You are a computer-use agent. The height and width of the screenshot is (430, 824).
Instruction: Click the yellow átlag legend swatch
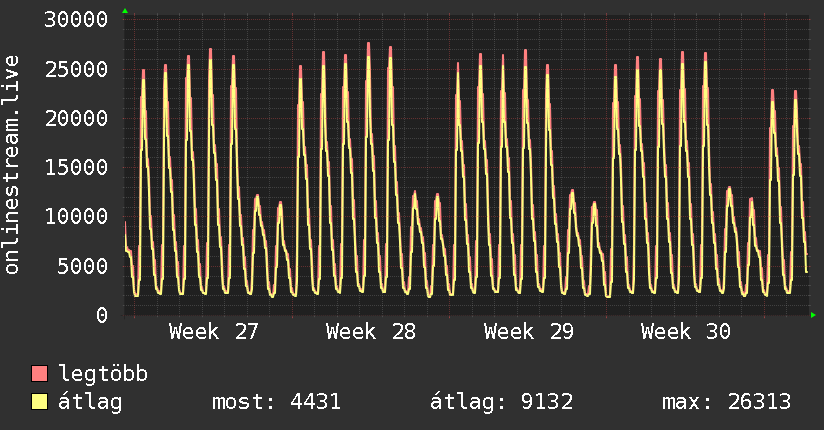click(x=39, y=402)
